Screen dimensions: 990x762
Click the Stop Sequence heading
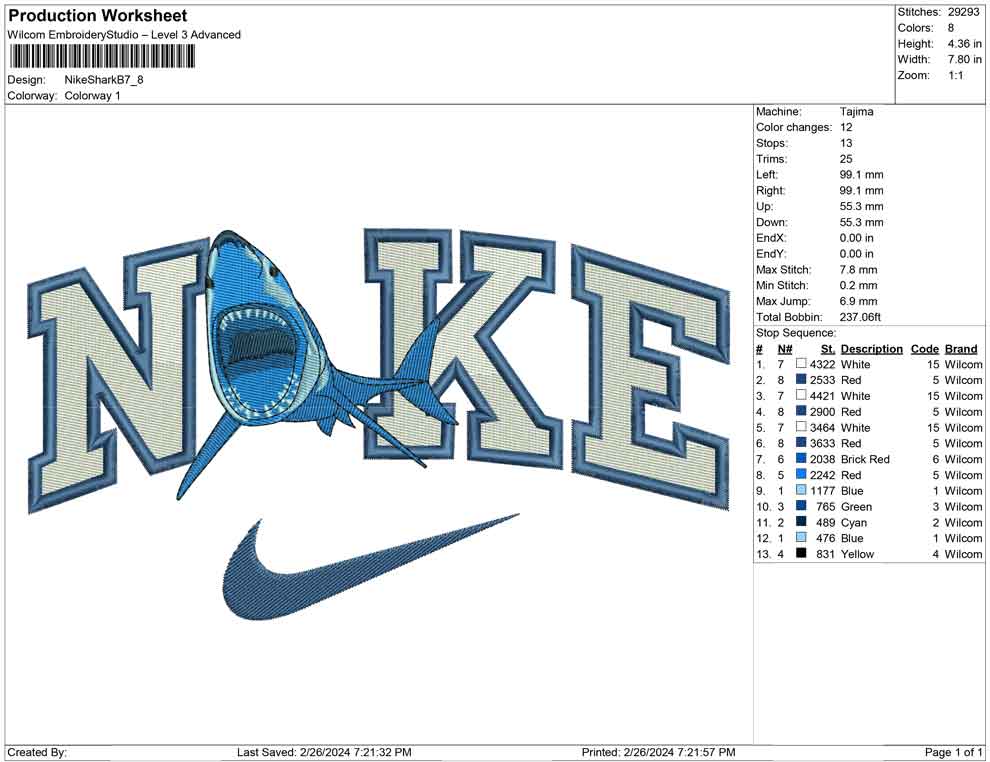(796, 333)
